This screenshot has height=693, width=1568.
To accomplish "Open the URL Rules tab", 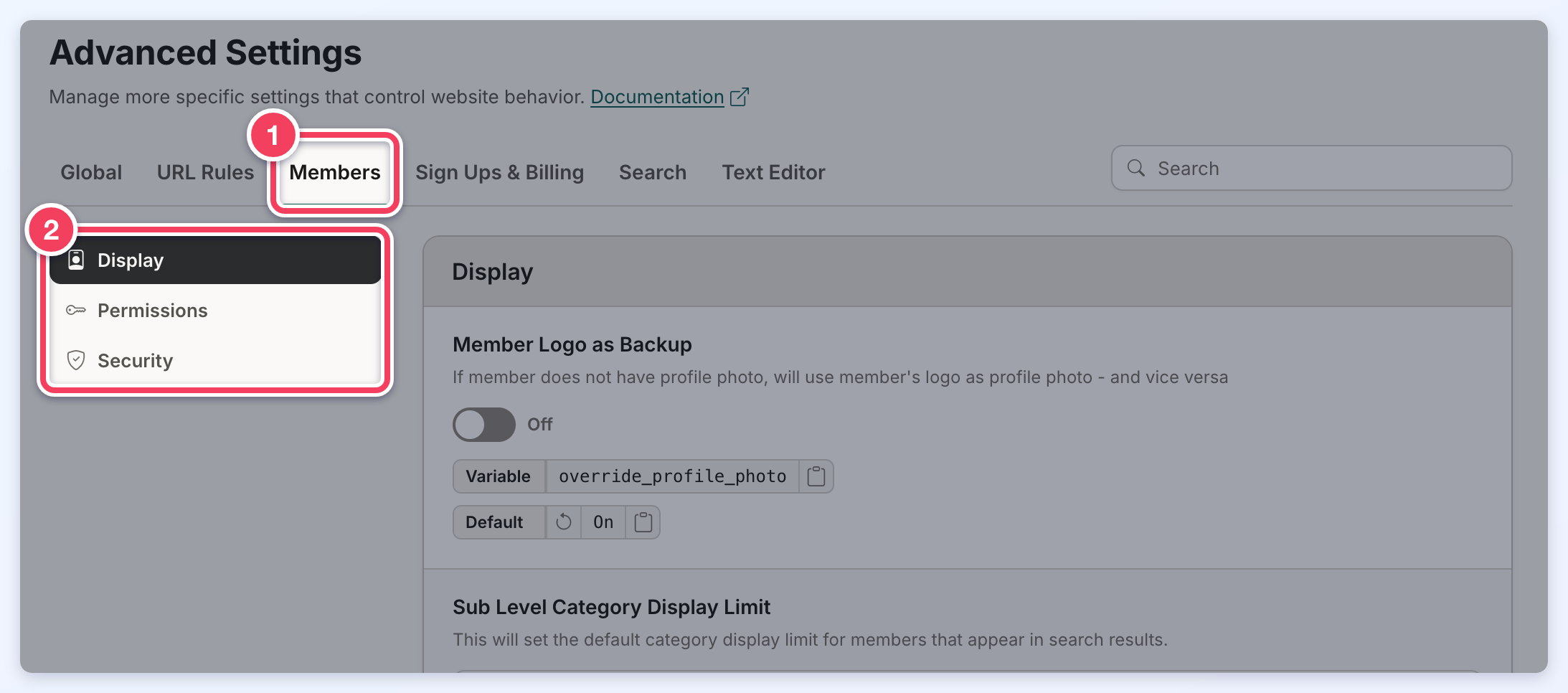I will point(205,172).
